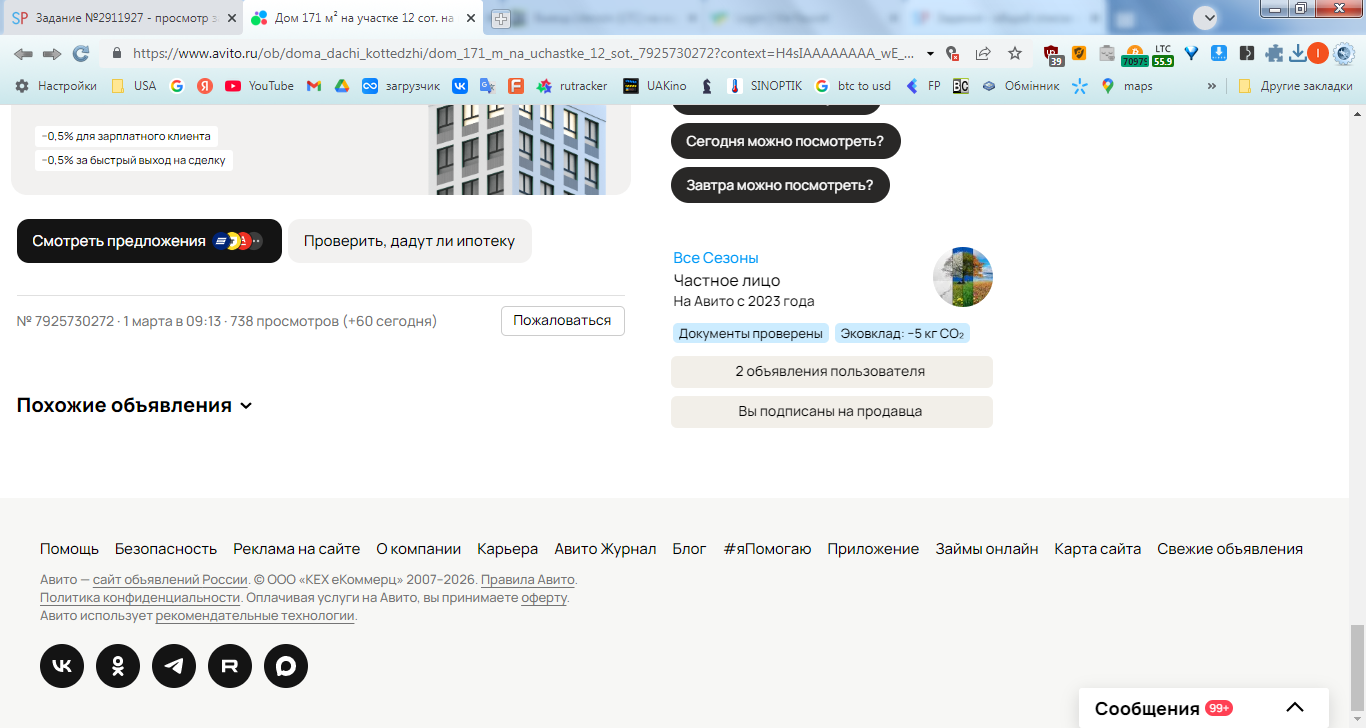Close the Дом 171 м² tab

click(x=470, y=18)
